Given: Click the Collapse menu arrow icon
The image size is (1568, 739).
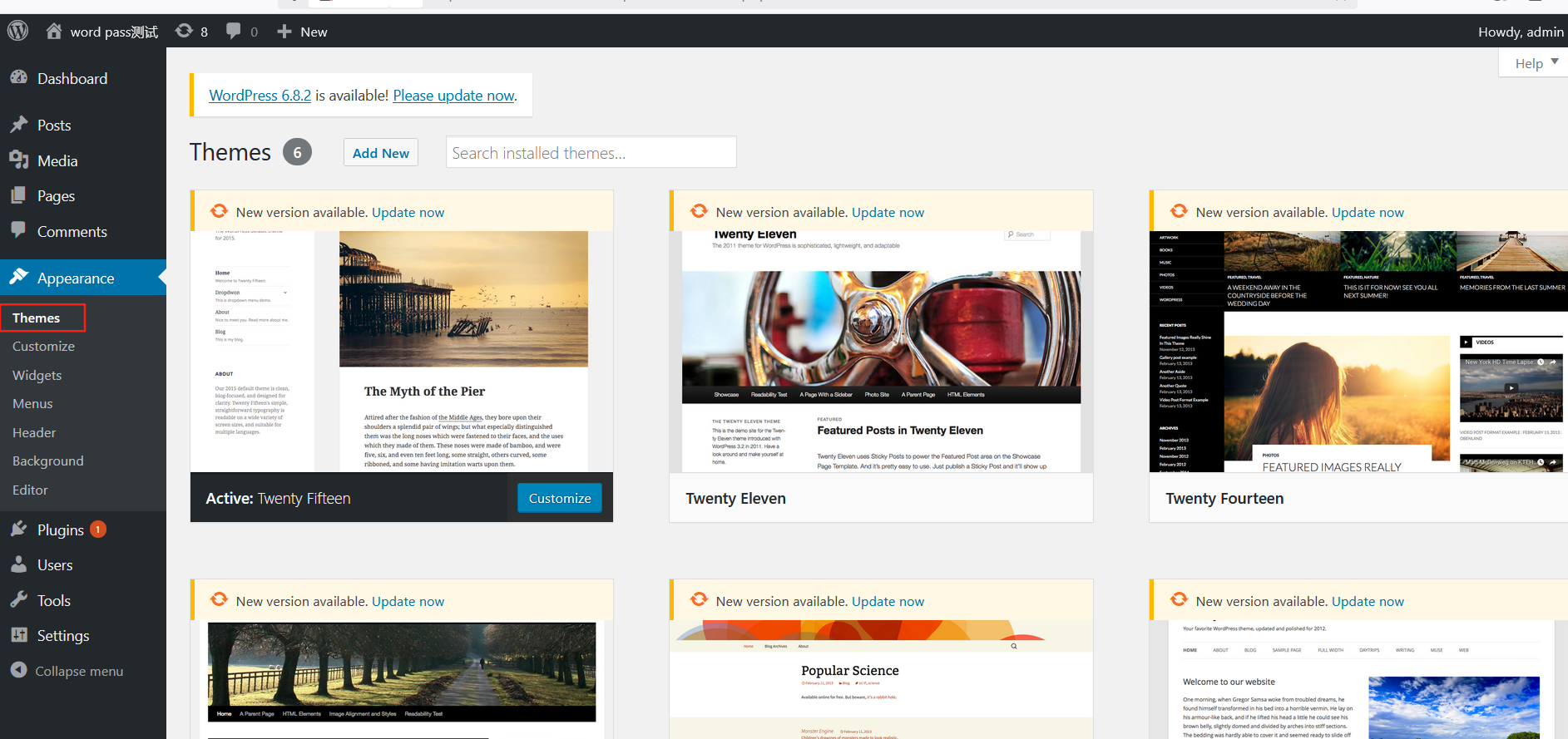Looking at the screenshot, I should click(x=18, y=670).
